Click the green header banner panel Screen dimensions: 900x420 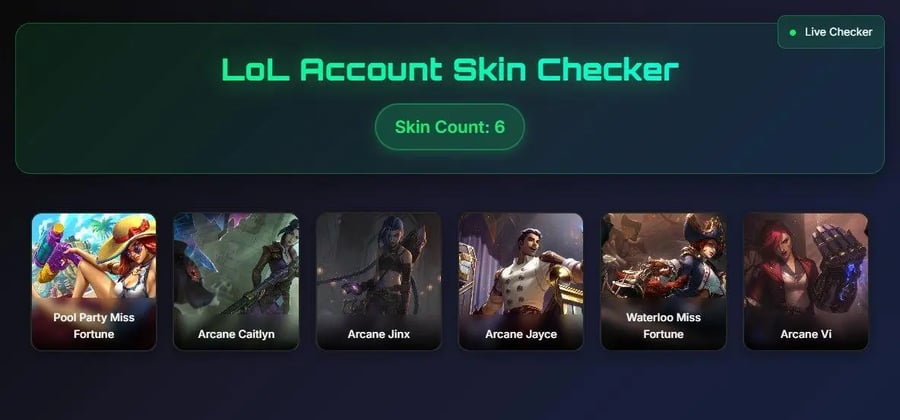tap(449, 98)
